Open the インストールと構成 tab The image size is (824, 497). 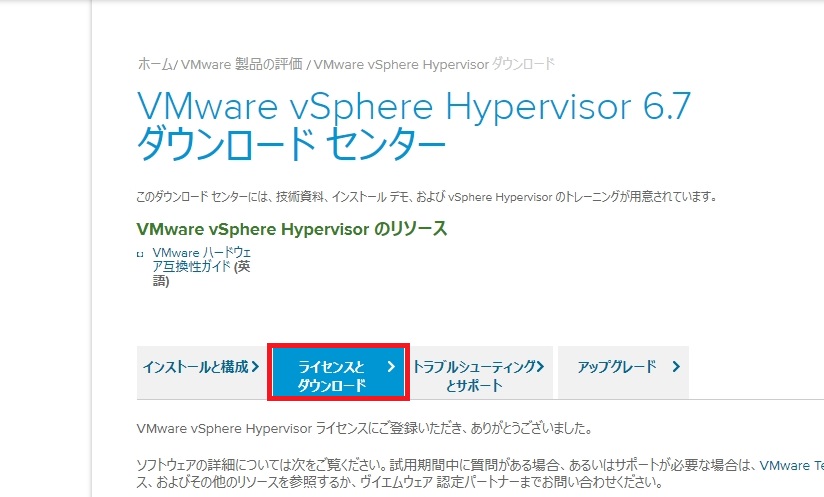(201, 372)
